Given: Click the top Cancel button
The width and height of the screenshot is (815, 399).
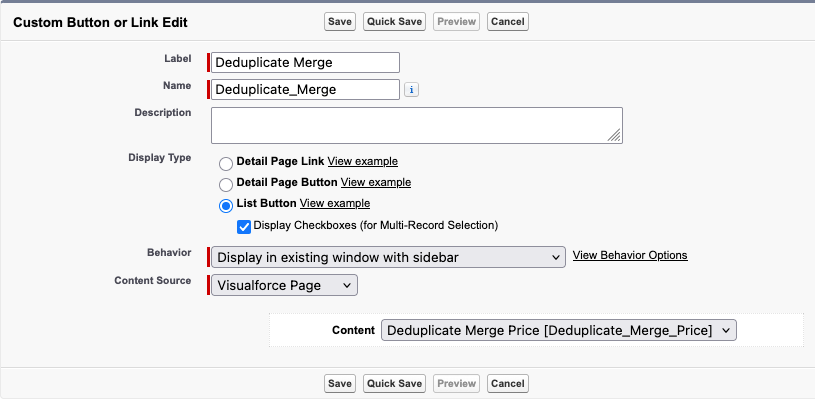Looking at the screenshot, I should point(508,22).
